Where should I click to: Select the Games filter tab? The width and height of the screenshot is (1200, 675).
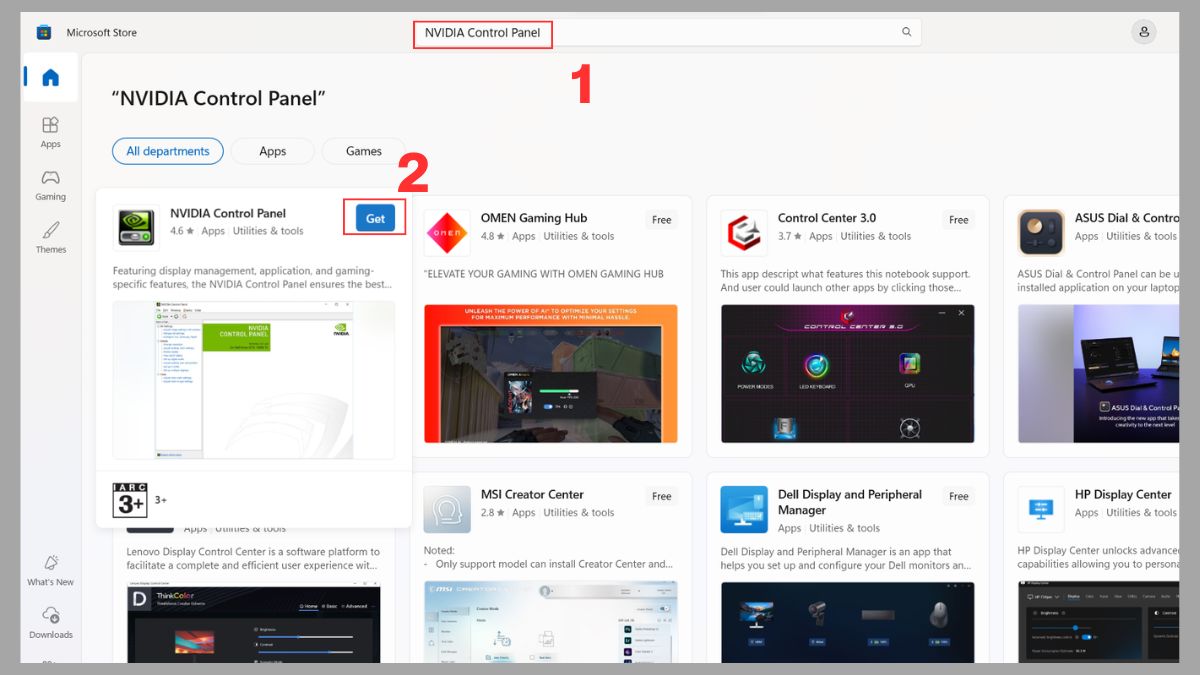364,151
